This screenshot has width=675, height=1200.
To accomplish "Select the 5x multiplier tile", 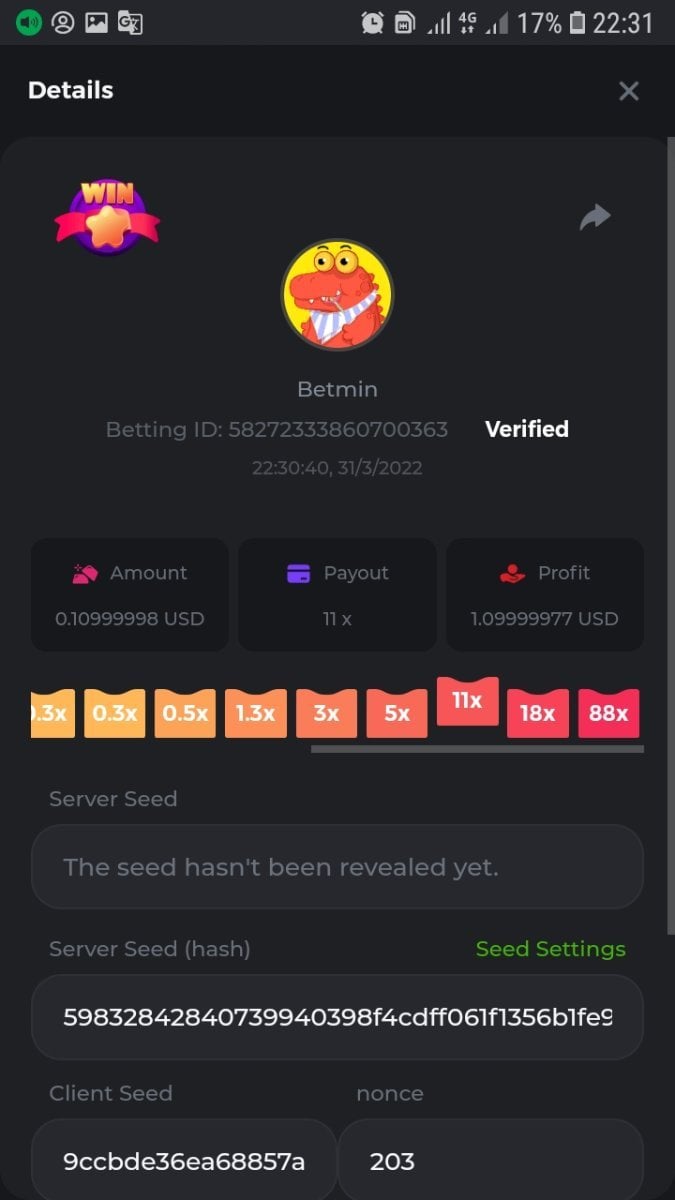I will pos(397,713).
